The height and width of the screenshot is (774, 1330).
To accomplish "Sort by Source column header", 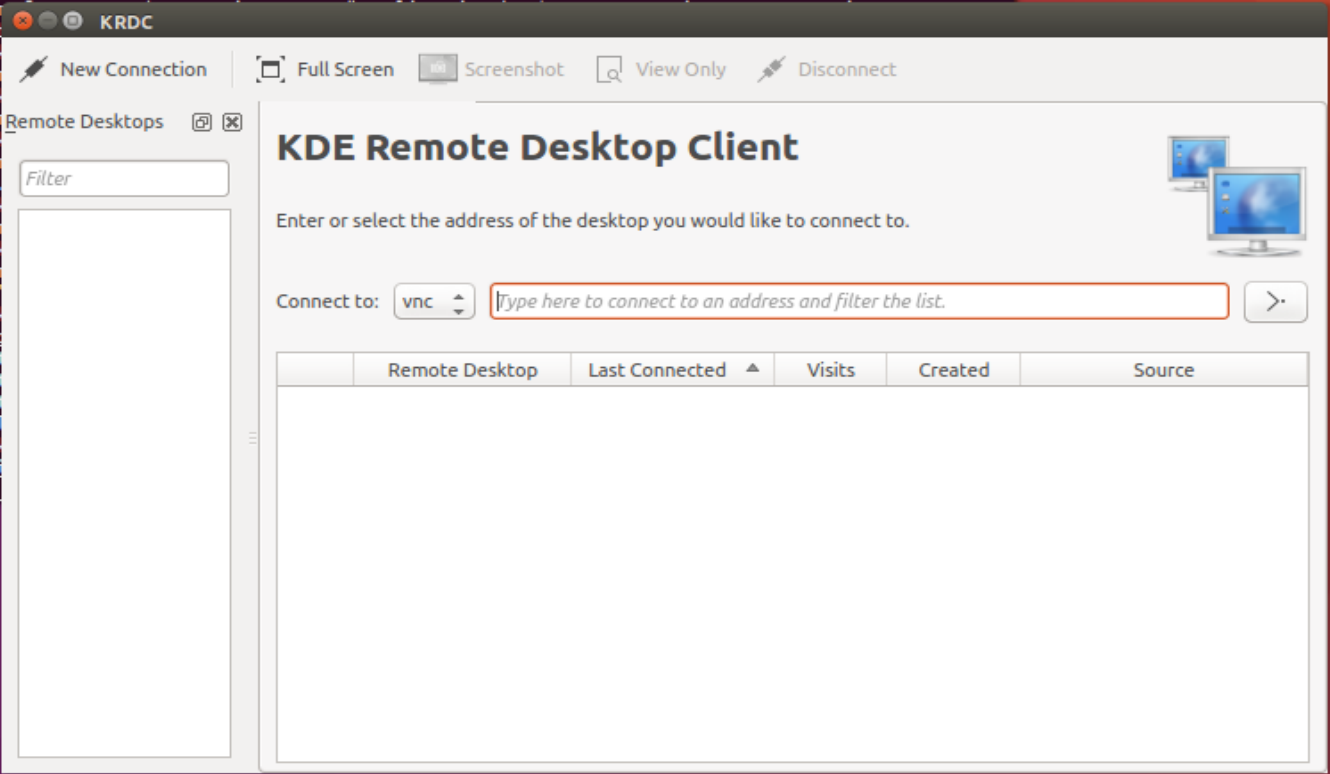I will [x=1164, y=370].
